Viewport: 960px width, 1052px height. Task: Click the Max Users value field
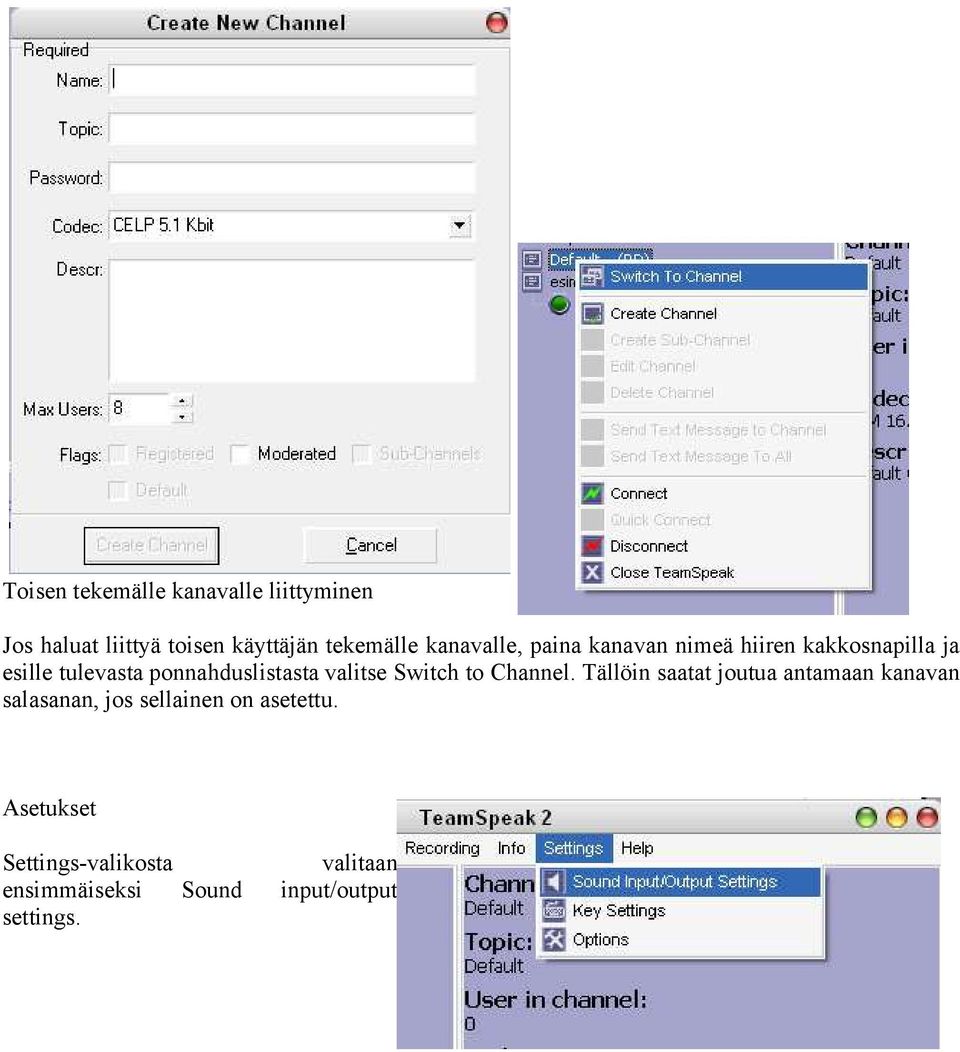(140, 409)
